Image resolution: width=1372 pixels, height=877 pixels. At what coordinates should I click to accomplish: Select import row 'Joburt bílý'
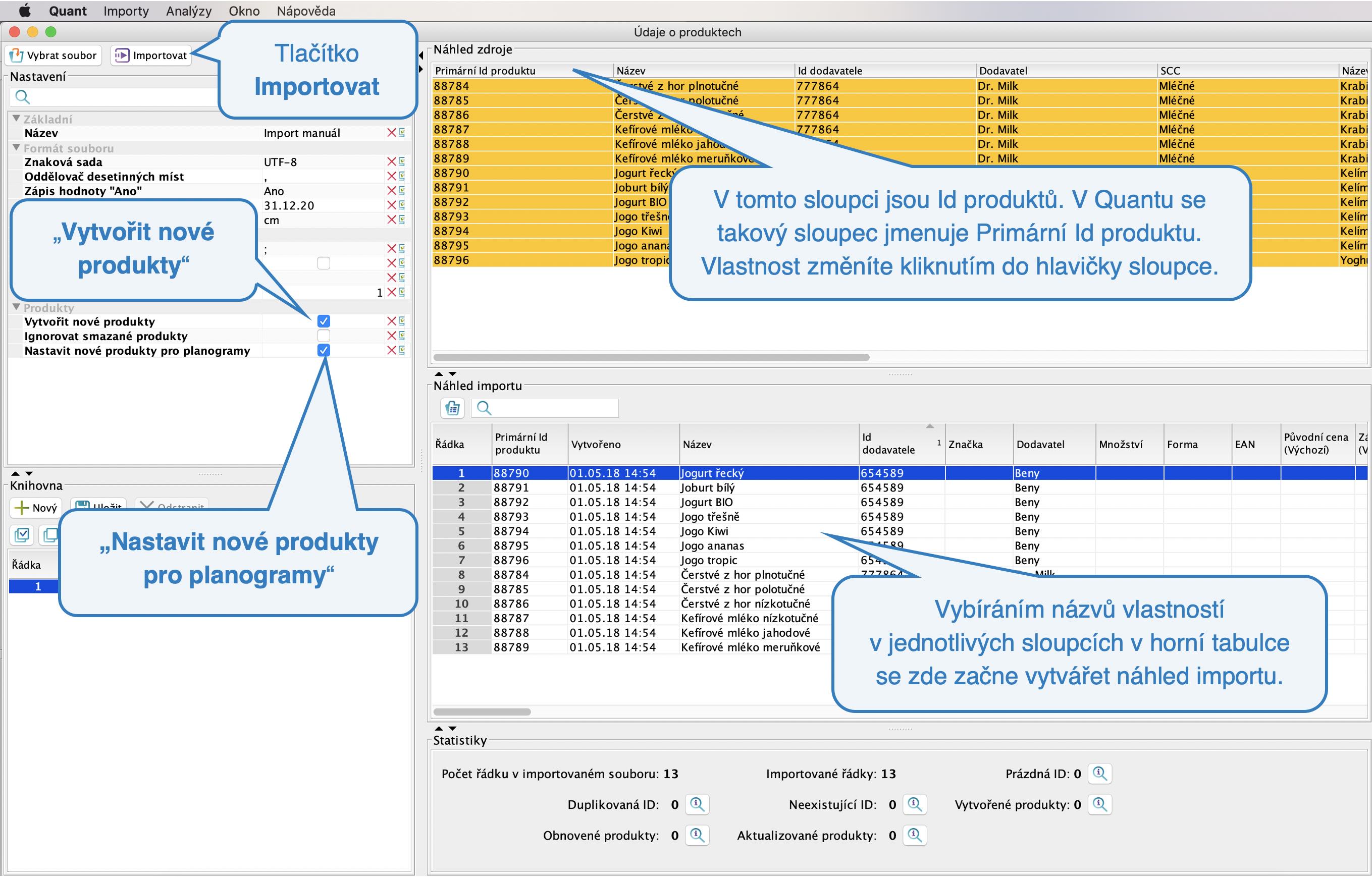(x=900, y=487)
